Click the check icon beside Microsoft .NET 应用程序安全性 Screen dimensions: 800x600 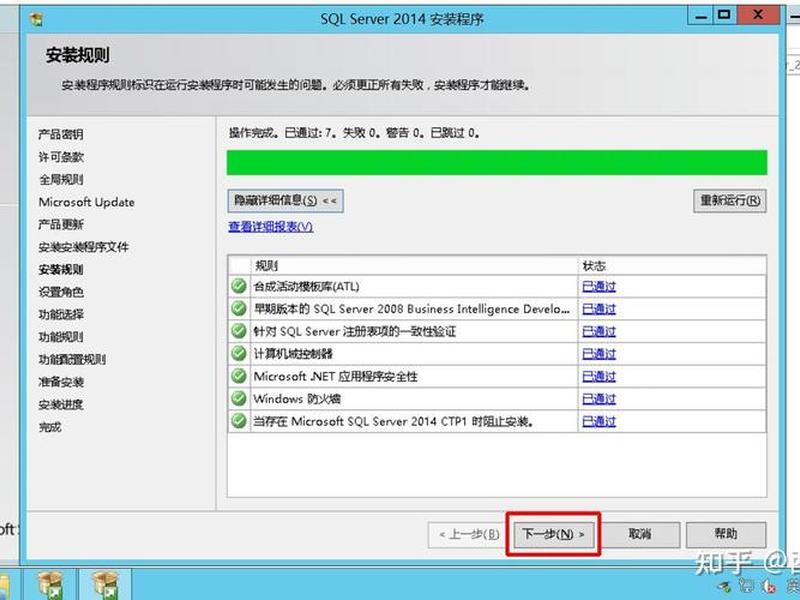pos(239,376)
